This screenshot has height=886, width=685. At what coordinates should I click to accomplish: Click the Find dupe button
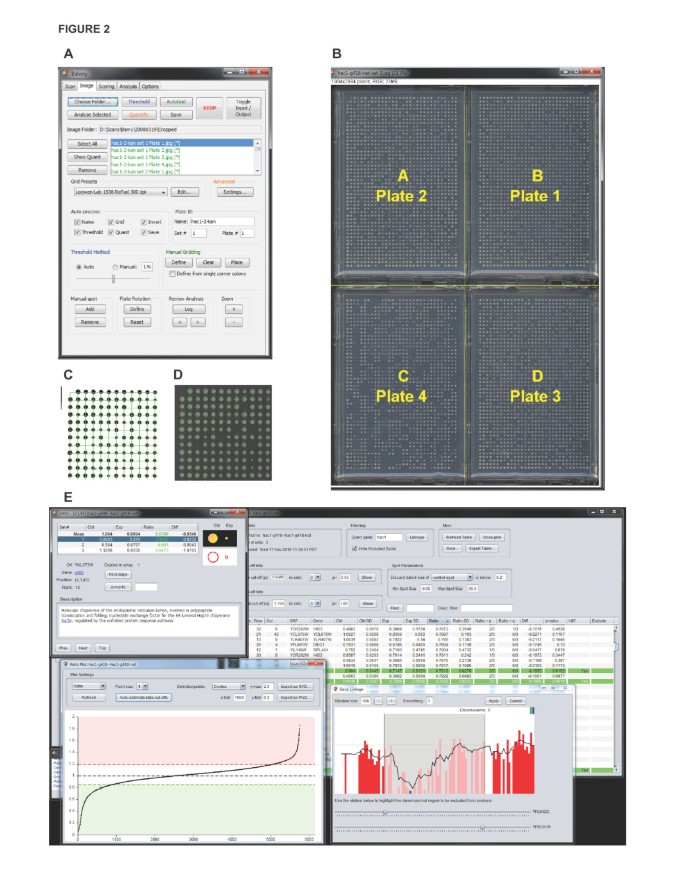click(118, 575)
